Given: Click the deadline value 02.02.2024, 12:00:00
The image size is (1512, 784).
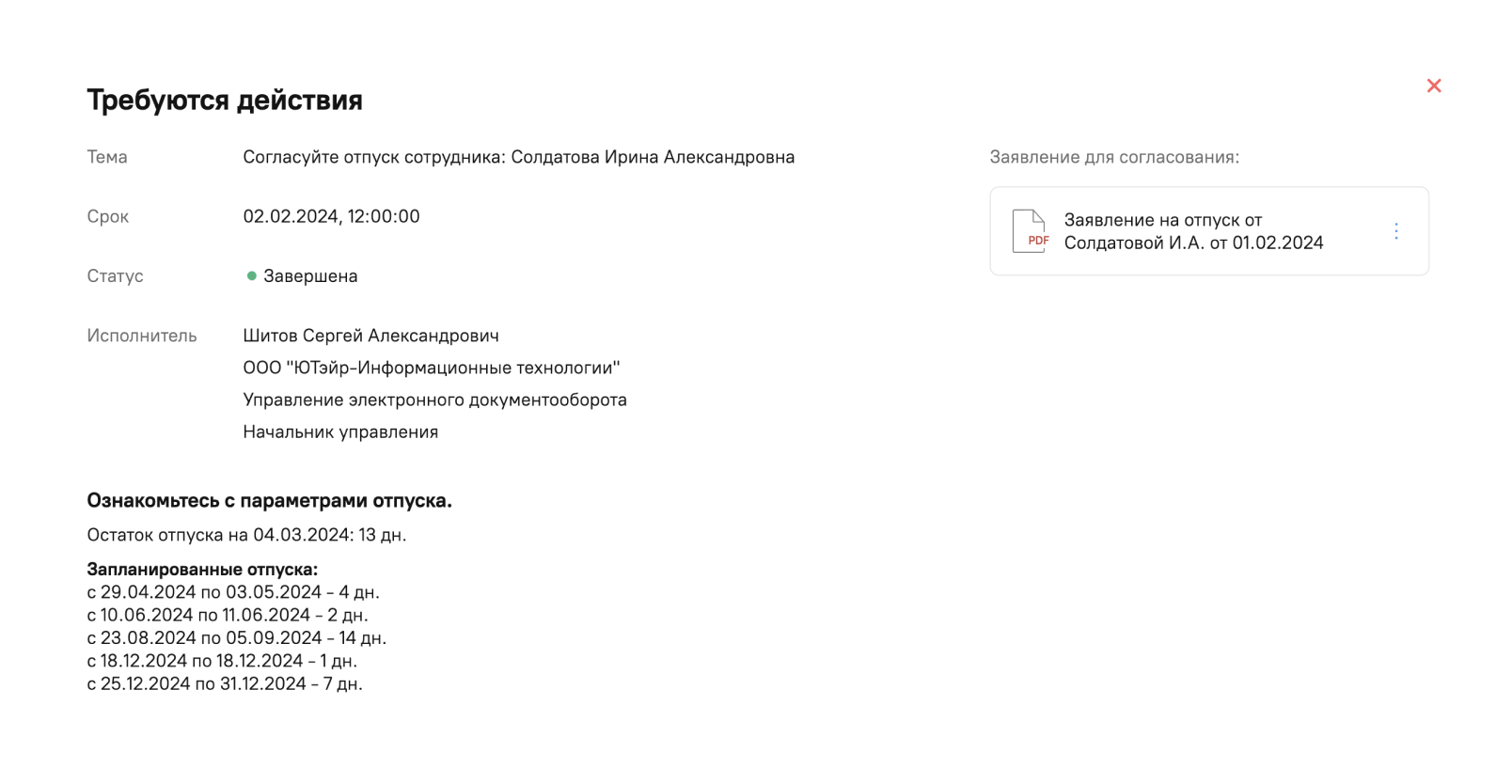Looking at the screenshot, I should (331, 216).
